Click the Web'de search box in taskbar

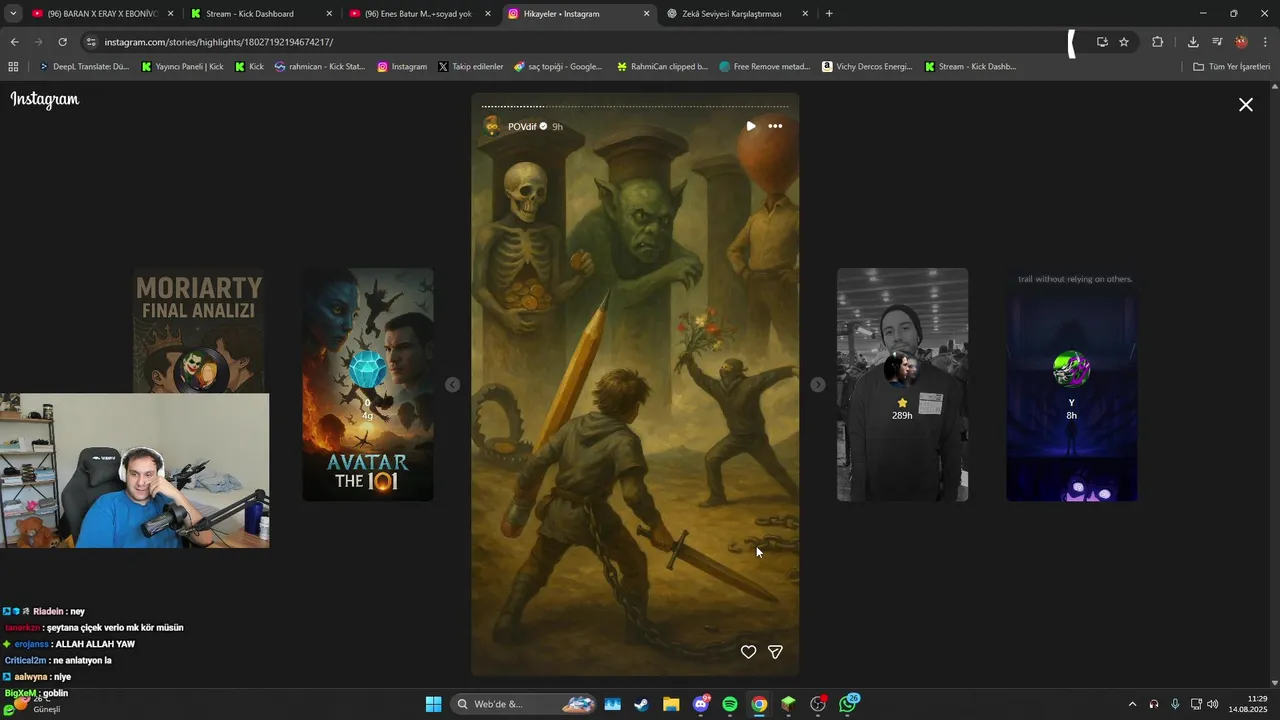click(524, 704)
